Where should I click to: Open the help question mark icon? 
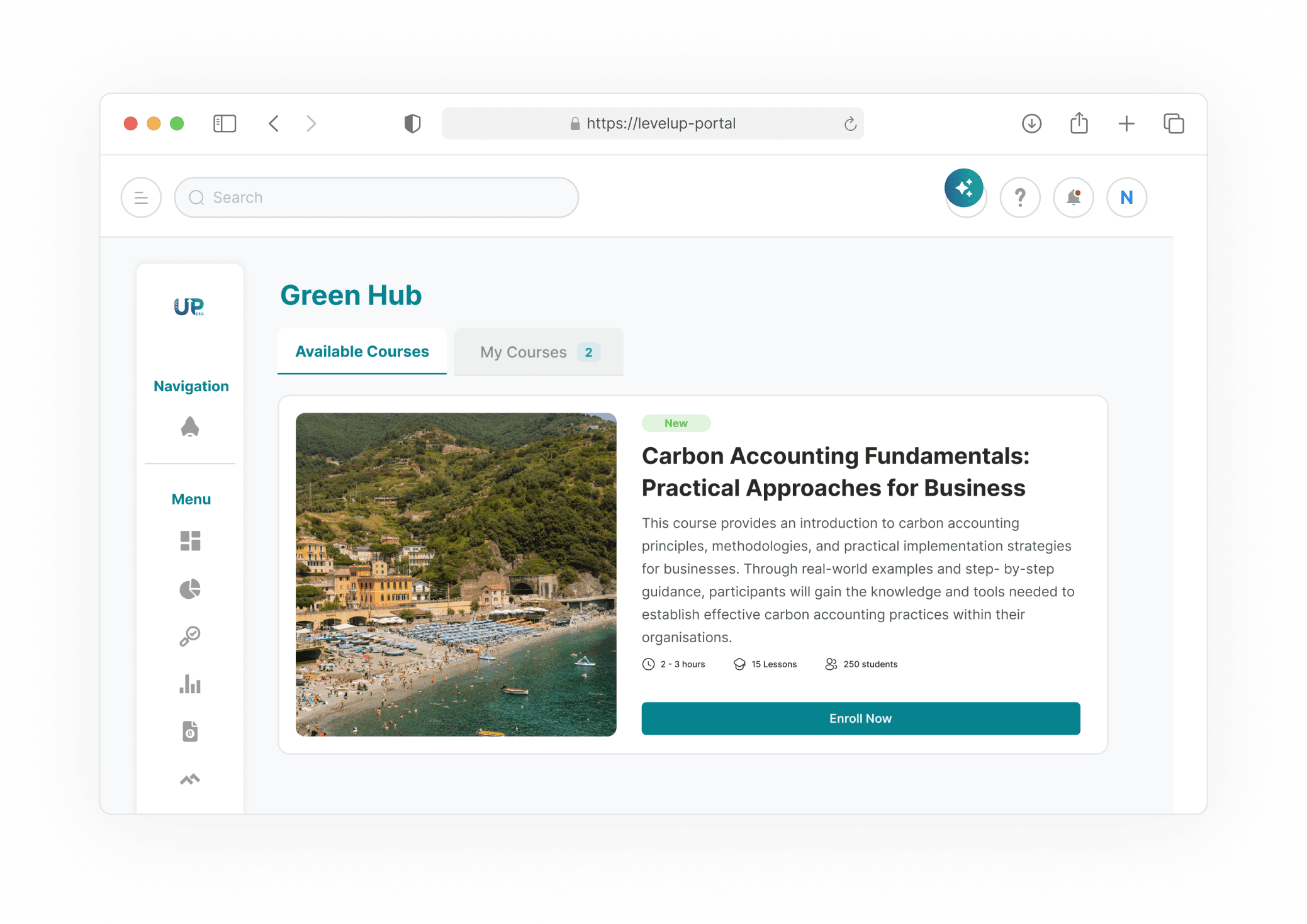[1019, 198]
